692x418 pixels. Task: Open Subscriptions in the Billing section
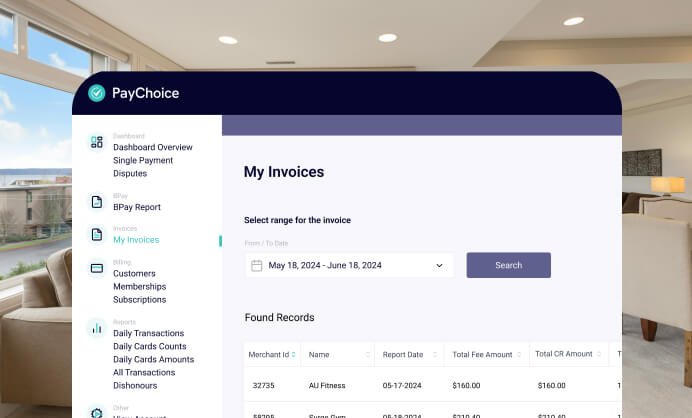coord(139,300)
